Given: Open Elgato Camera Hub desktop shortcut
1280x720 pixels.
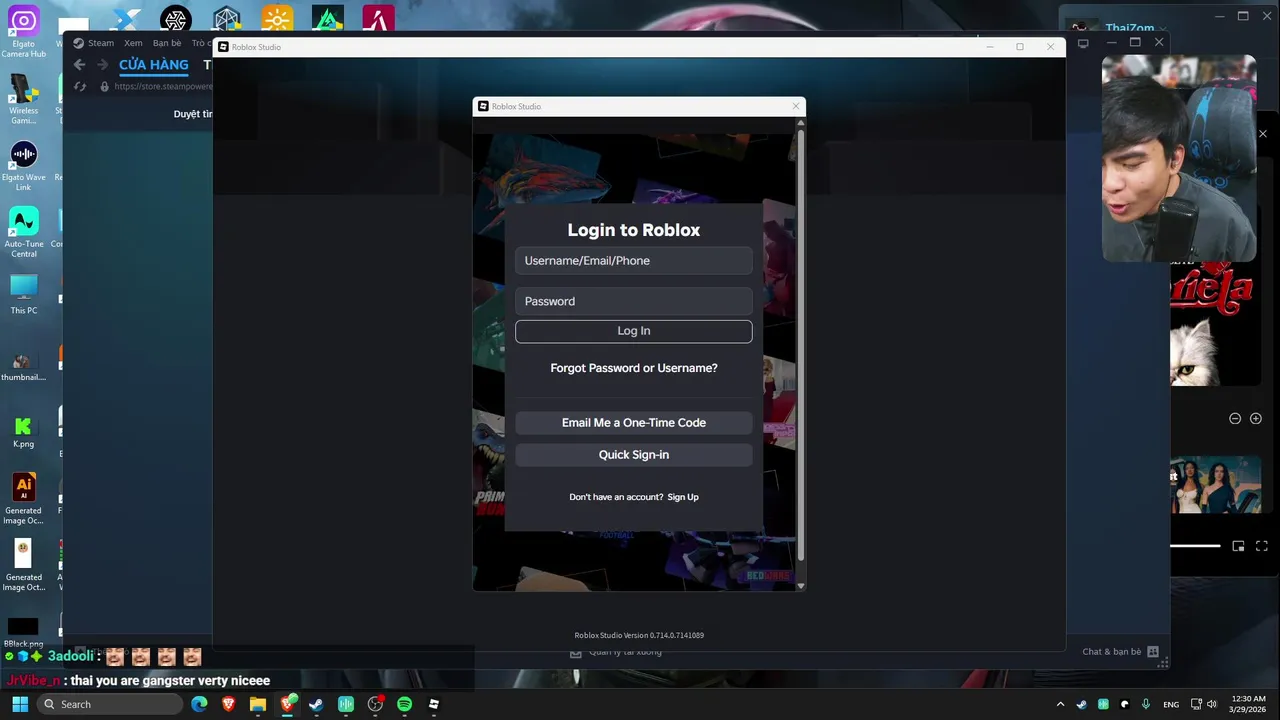Looking at the screenshot, I should click(23, 32).
